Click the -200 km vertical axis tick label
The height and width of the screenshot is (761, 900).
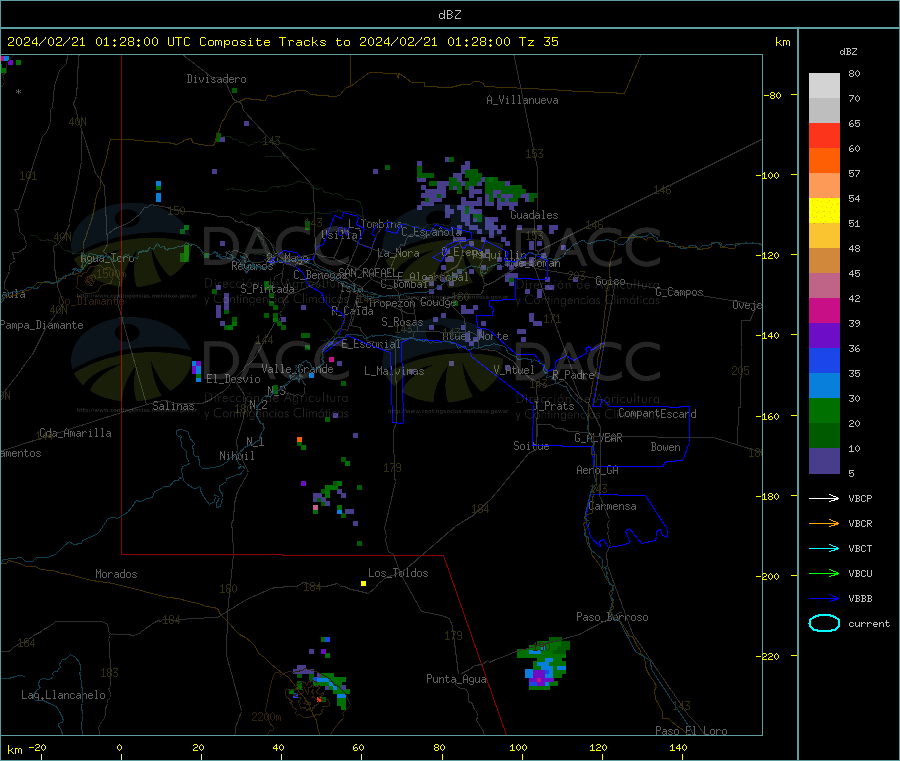click(769, 576)
